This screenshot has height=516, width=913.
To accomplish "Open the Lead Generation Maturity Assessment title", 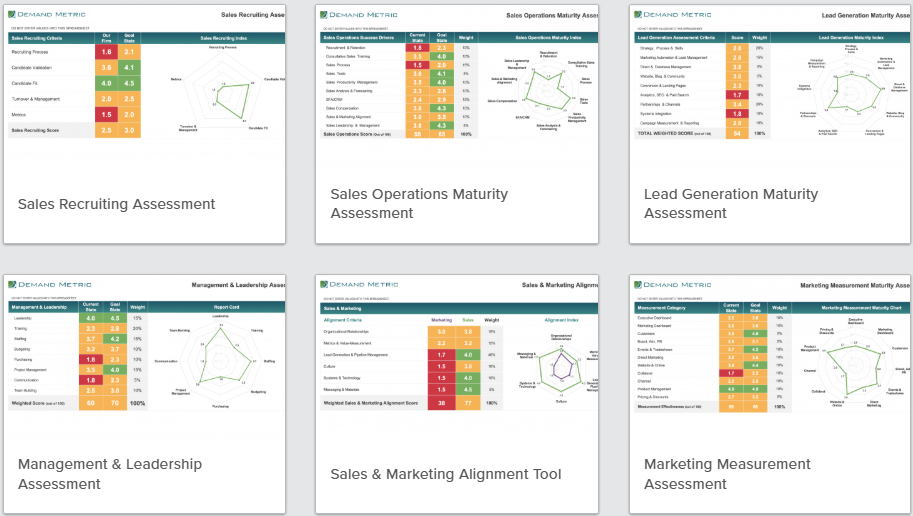I will 731,203.
